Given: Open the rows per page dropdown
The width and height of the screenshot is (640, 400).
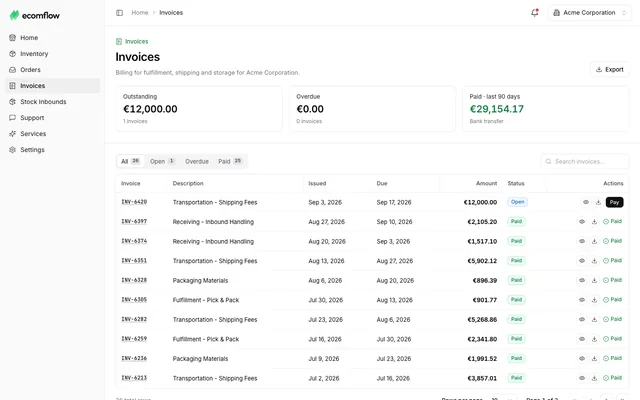Looking at the screenshot, I should (x=502, y=399).
